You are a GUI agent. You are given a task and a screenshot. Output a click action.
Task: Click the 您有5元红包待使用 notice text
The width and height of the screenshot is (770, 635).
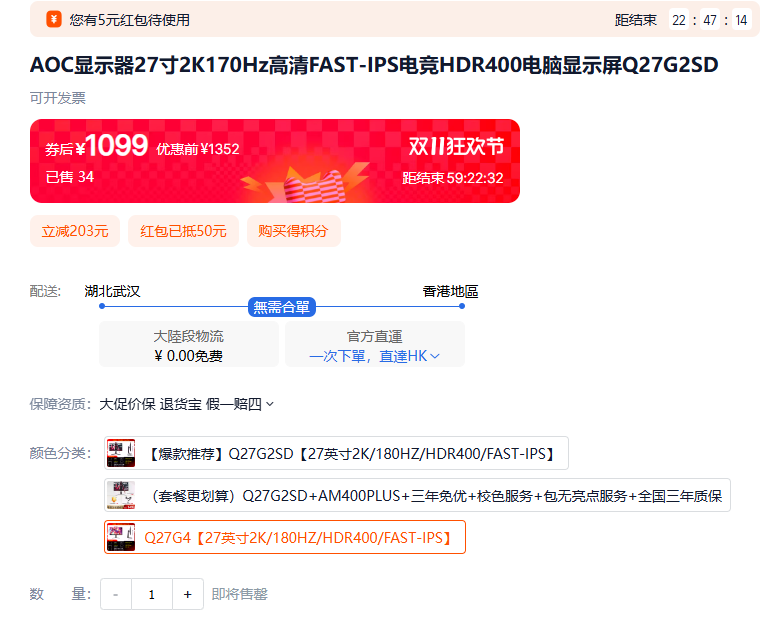coord(130,20)
